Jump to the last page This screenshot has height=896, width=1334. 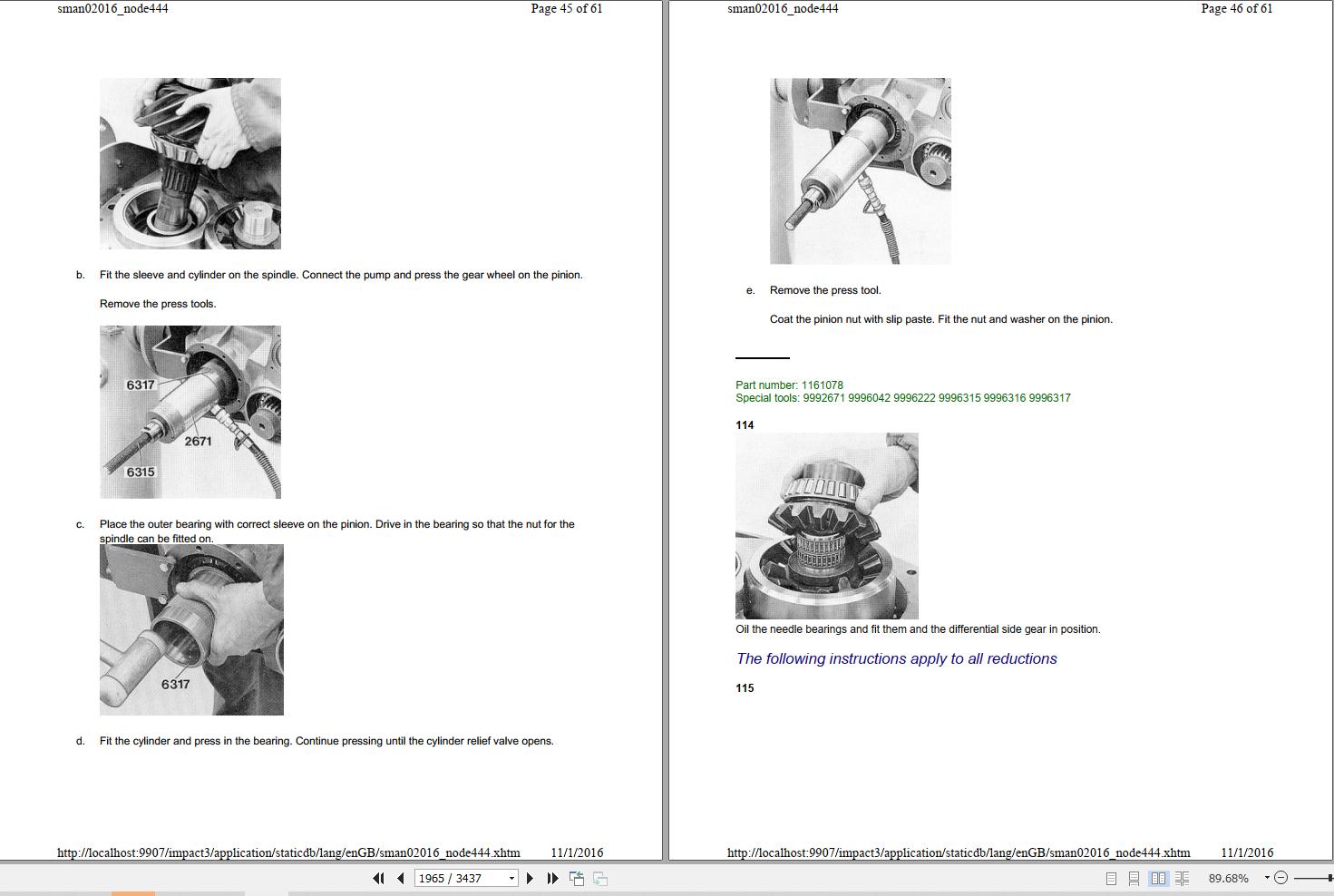[552, 878]
